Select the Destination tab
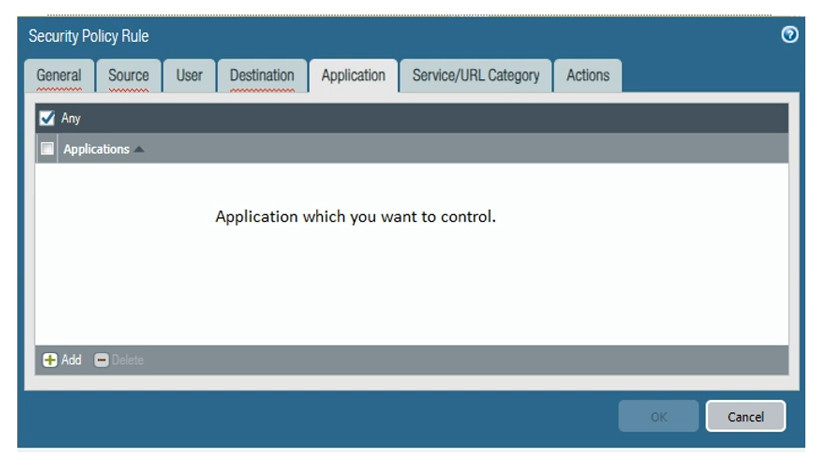Screen dimensions: 823x458 click(x=262, y=76)
